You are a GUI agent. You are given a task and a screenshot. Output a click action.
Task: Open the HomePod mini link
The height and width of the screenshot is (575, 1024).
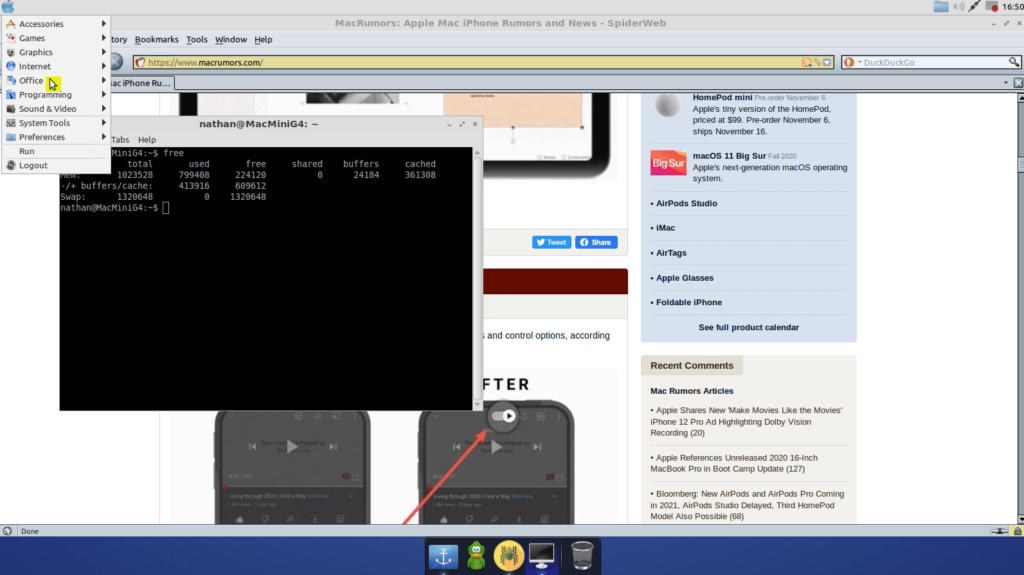[722, 97]
